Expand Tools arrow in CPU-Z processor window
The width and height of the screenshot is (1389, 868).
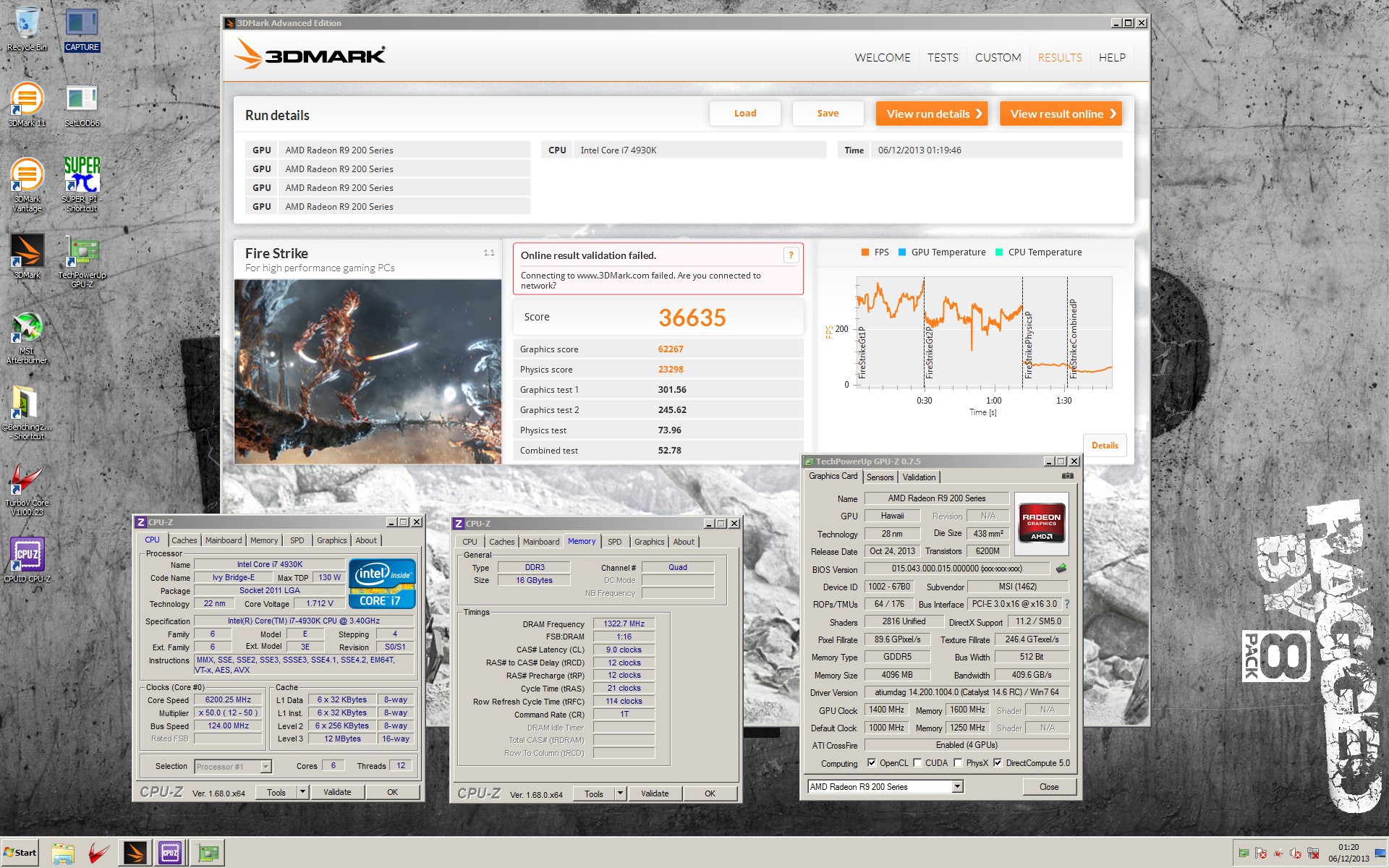click(x=303, y=792)
